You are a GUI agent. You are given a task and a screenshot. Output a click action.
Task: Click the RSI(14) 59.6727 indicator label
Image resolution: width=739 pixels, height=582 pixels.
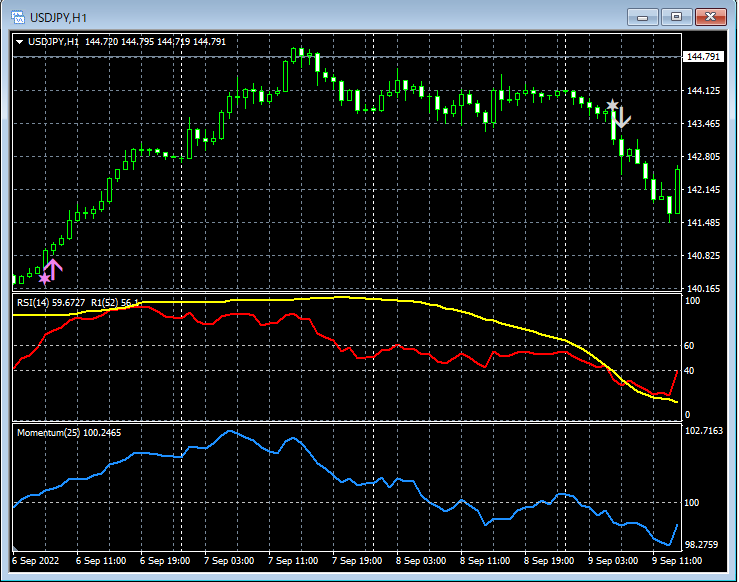coord(51,303)
